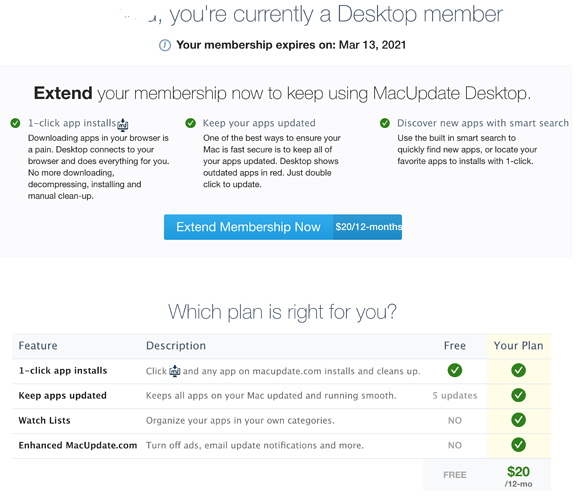The width and height of the screenshot is (578, 500).
Task: Click the 'Watch Lists' row label
Action: [45, 420]
